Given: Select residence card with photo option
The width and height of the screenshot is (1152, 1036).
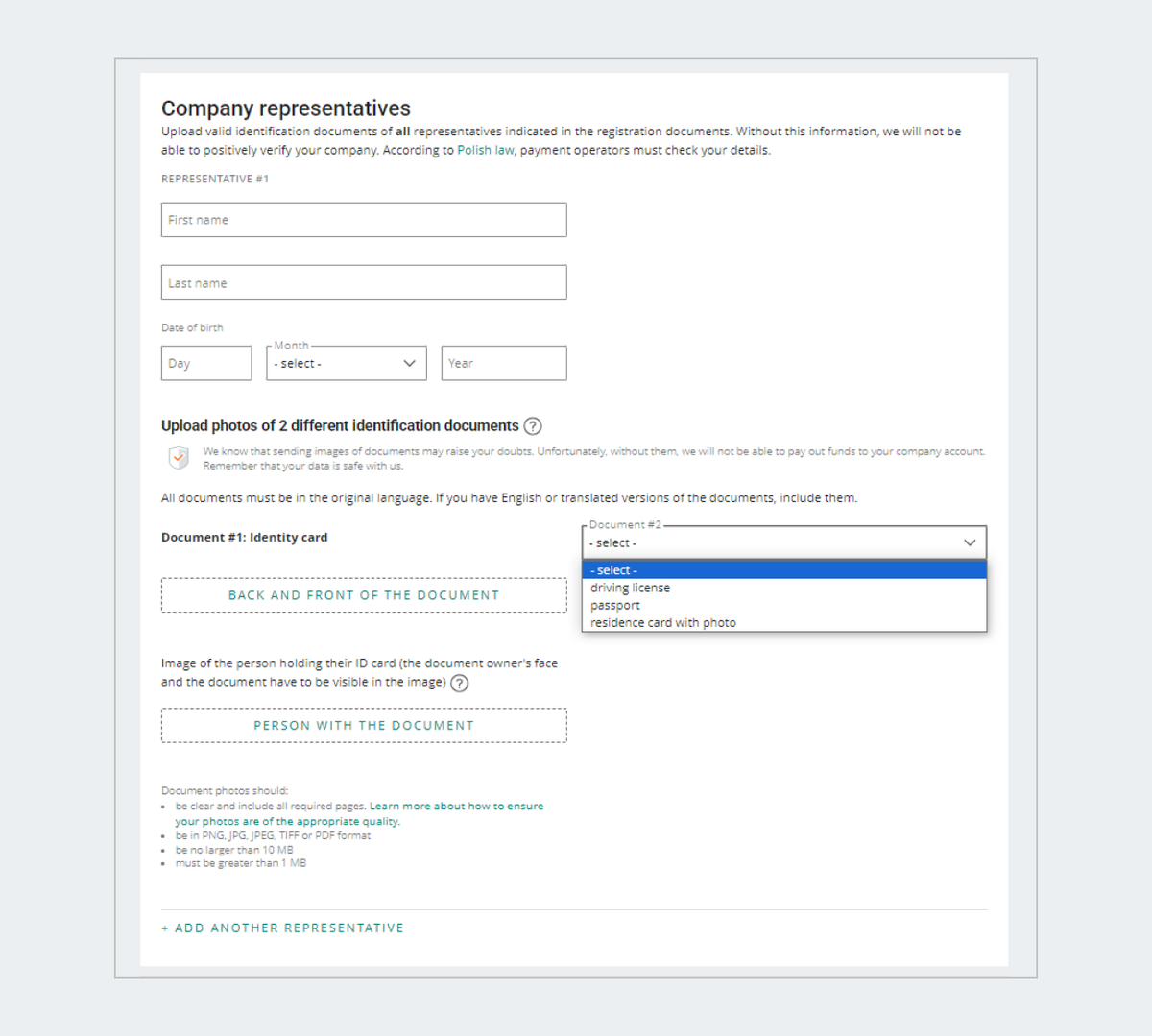Looking at the screenshot, I should click(x=663, y=623).
